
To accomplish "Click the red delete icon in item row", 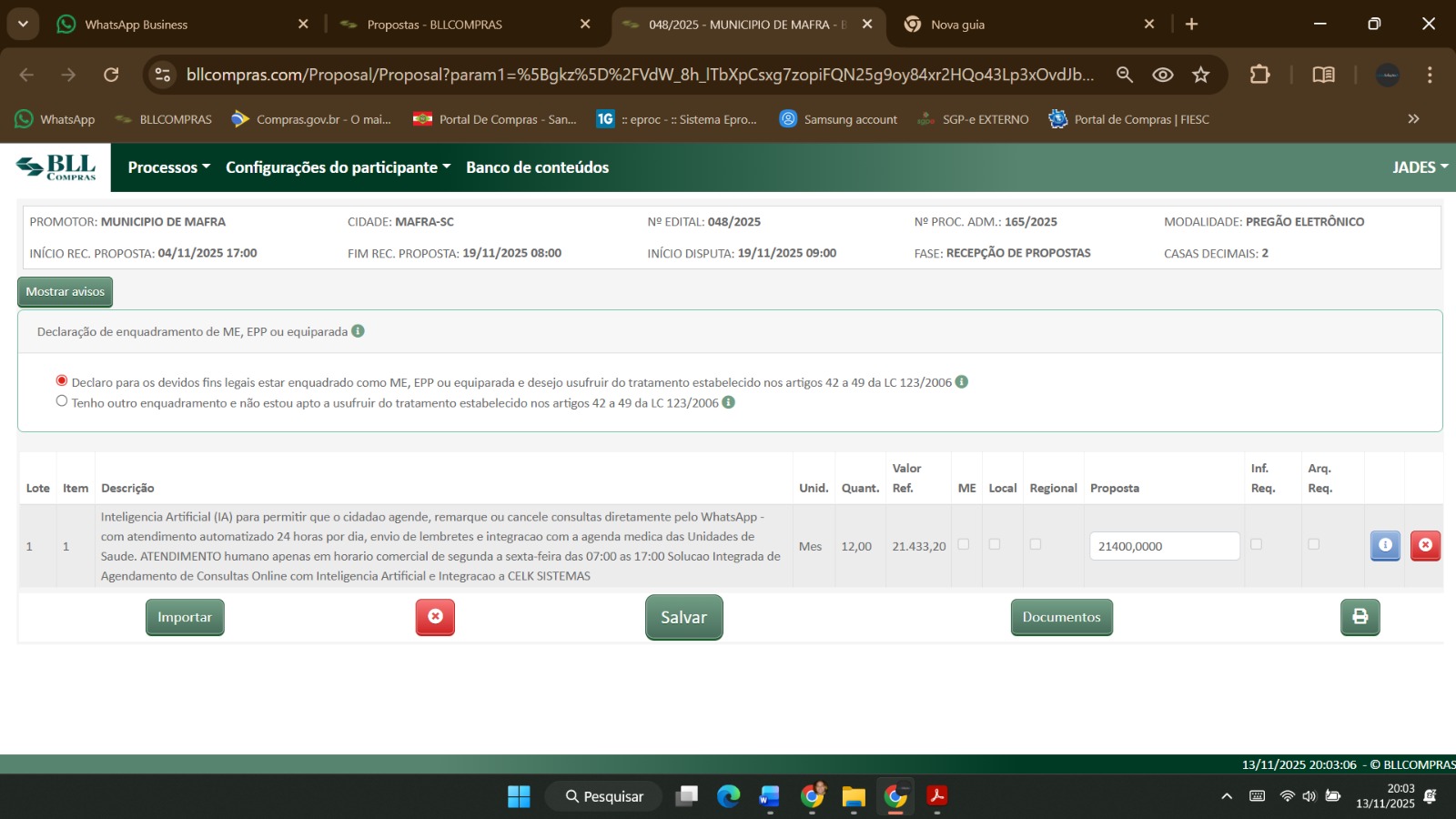I will coord(1425,545).
